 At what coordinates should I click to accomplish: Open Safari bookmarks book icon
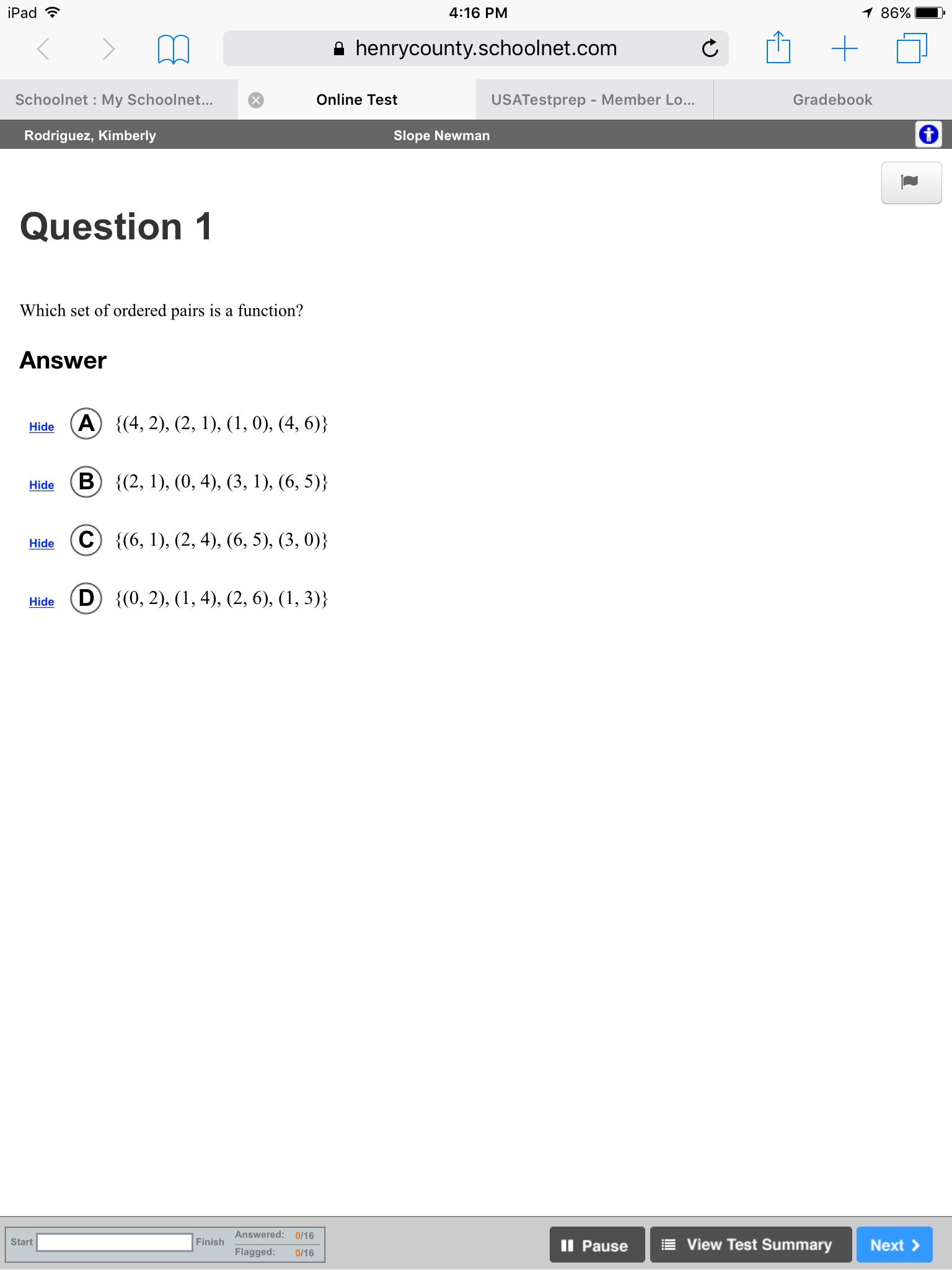174,48
